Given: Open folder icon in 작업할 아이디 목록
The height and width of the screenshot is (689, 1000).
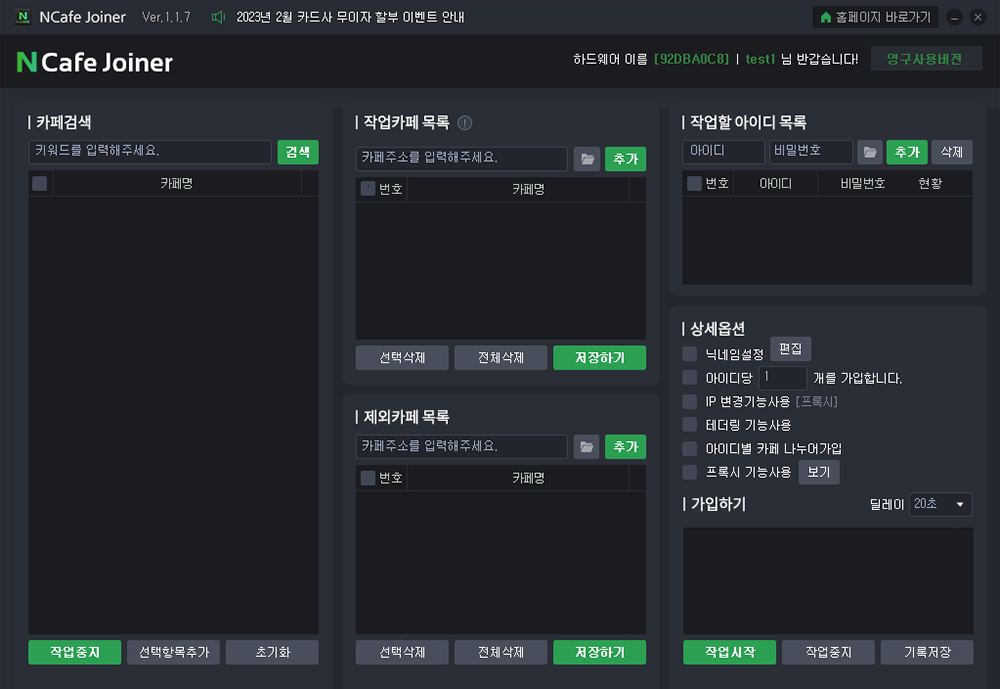Looking at the screenshot, I should click(x=870, y=152).
